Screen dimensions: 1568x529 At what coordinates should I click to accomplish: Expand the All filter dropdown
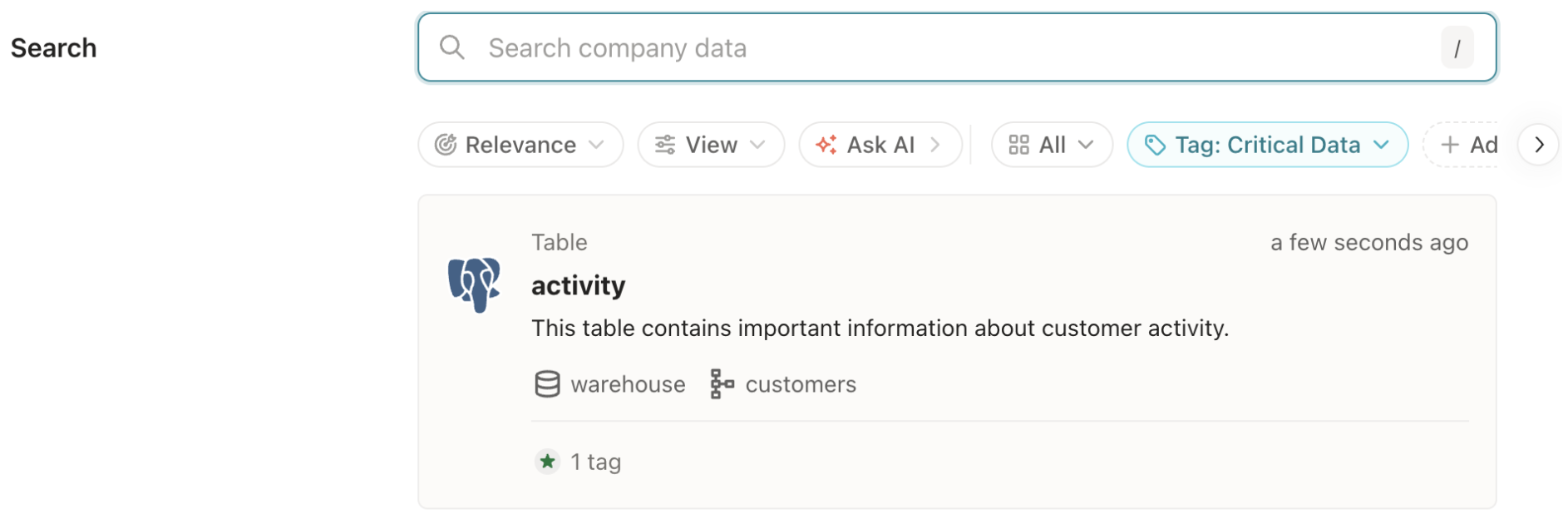[x=1087, y=144]
